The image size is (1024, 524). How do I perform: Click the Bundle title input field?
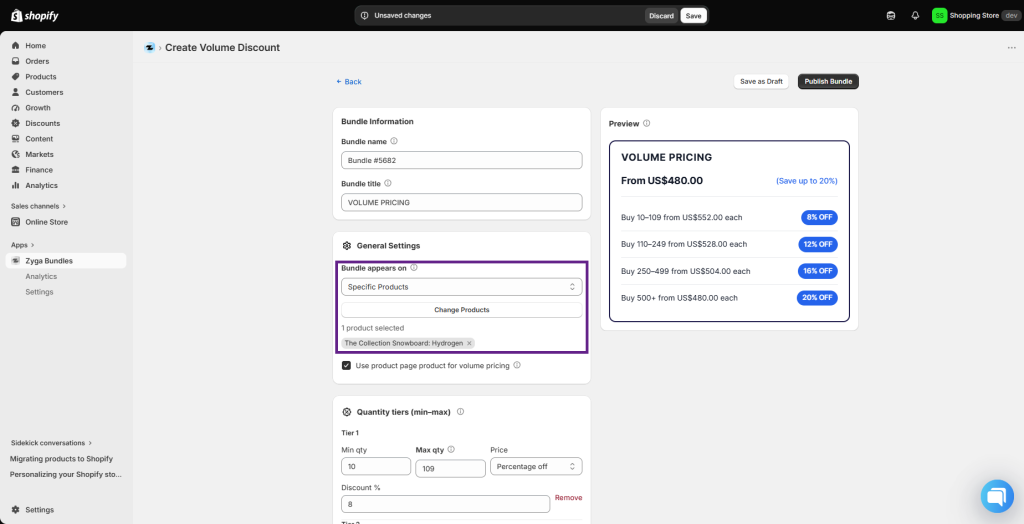click(462, 203)
